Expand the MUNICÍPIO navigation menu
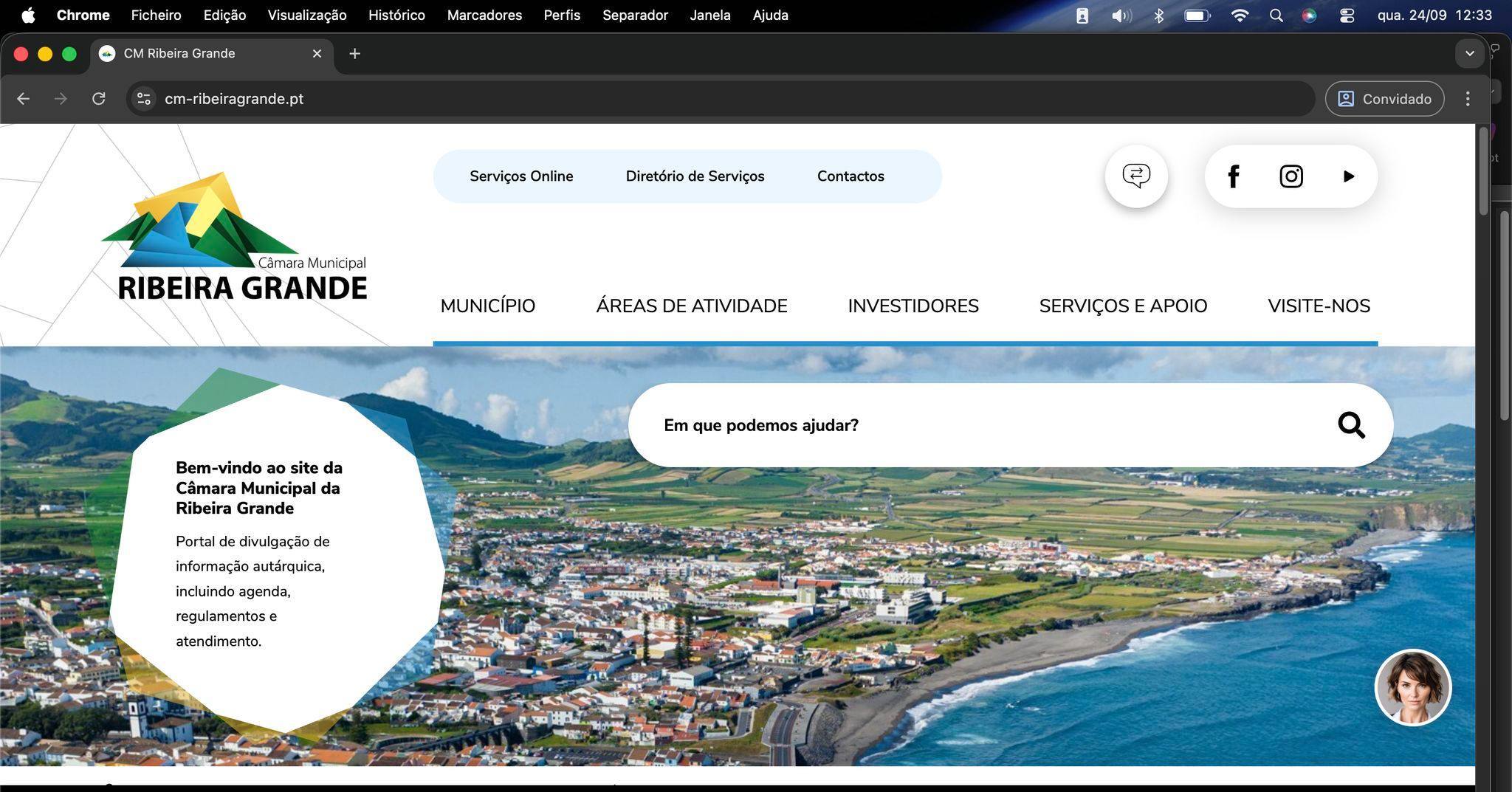The height and width of the screenshot is (792, 1512). coord(487,306)
